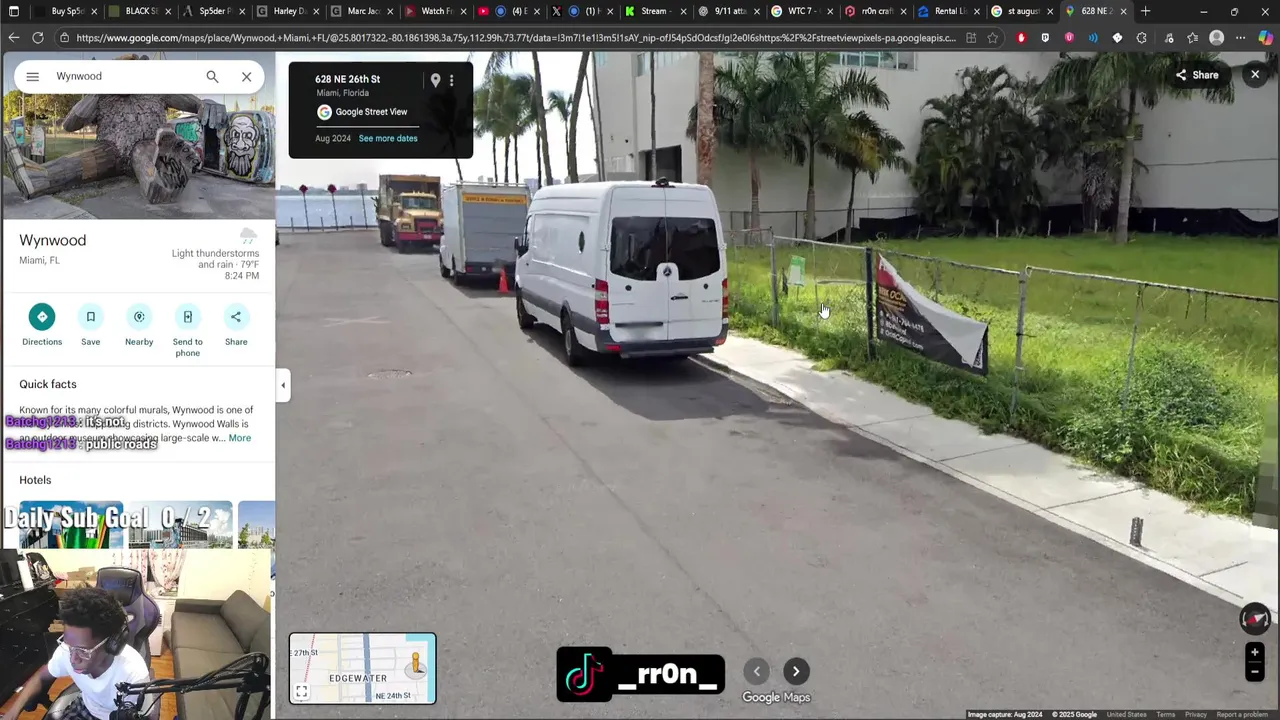Image resolution: width=1280 pixels, height=720 pixels.
Task: Open the Google Maps hamburger menu
Action: (32, 76)
